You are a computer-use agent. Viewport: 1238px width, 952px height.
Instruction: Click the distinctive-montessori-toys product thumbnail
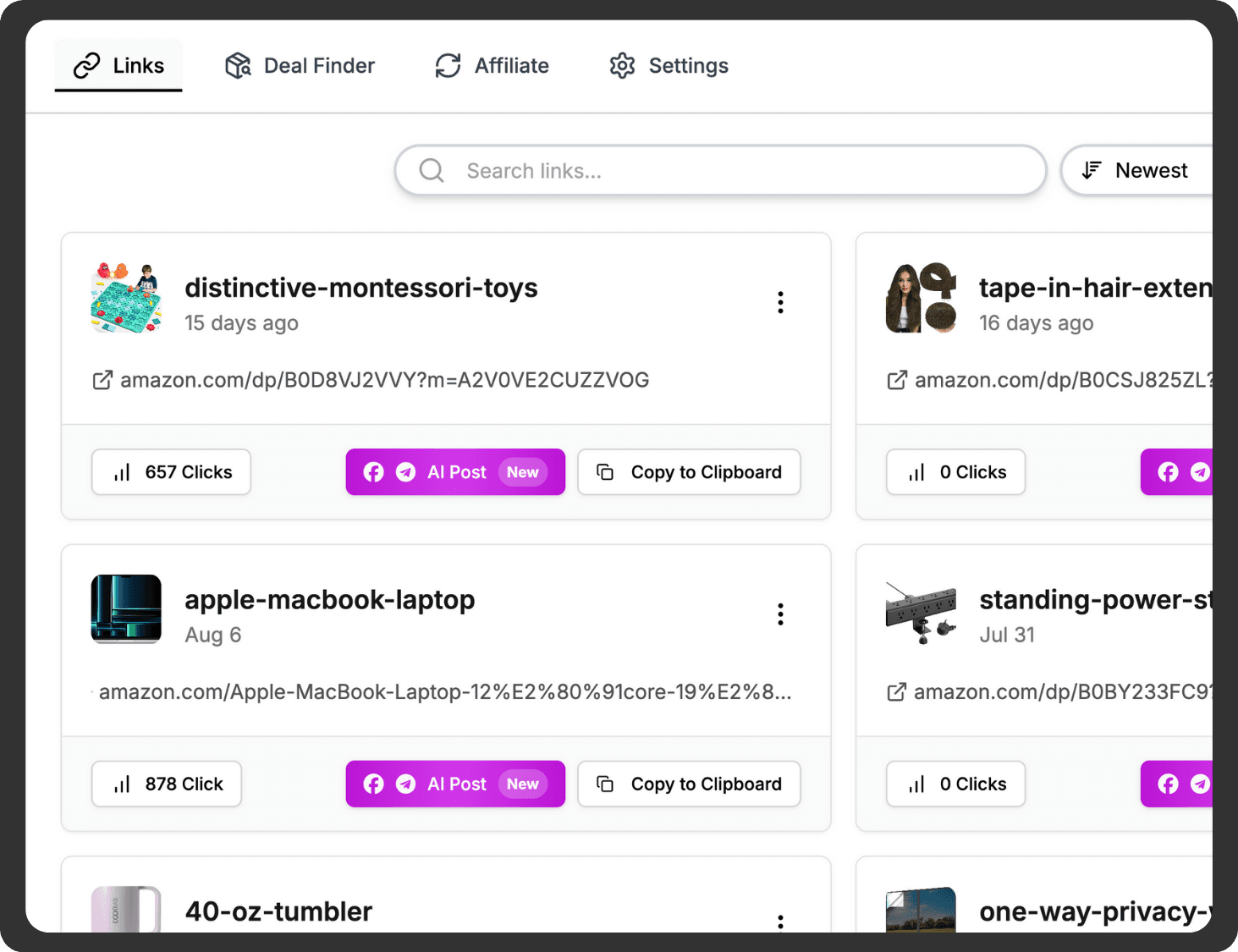126,298
